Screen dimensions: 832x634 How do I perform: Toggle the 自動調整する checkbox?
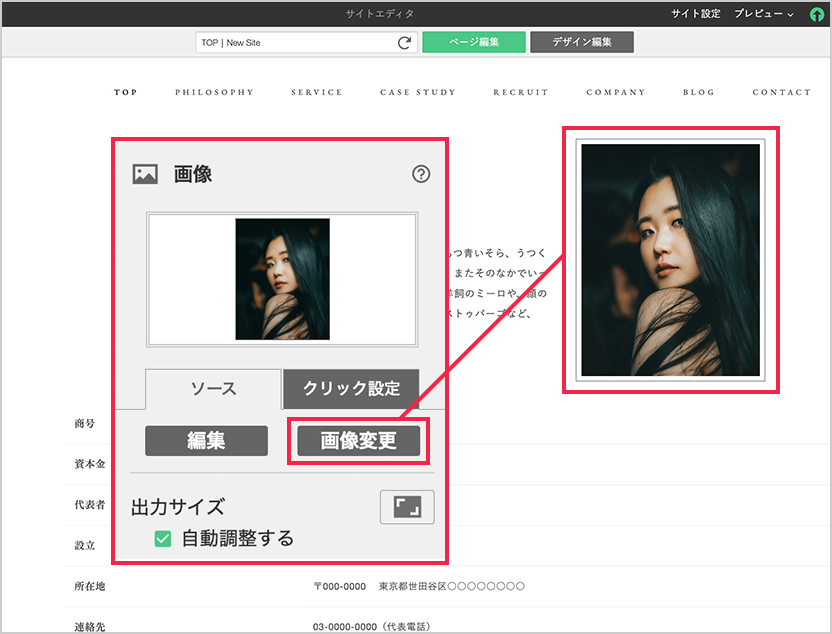click(162, 539)
